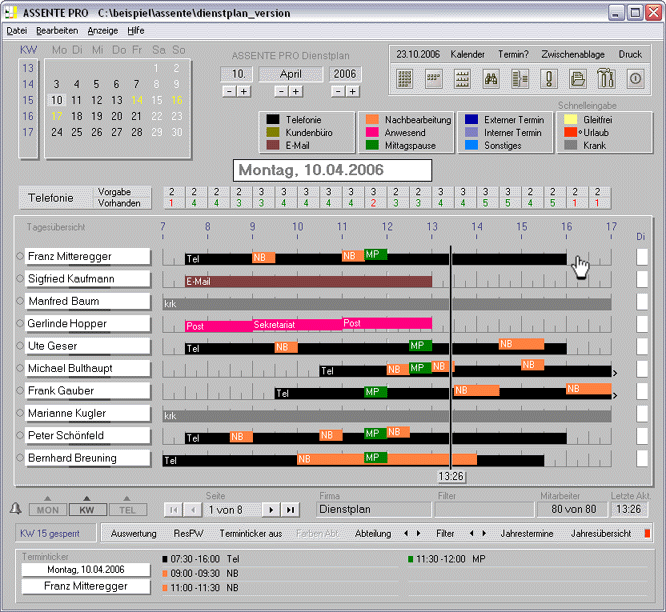The width and height of the screenshot is (666, 612).
Task: Decrease year with minus under 2006
Action: tap(338, 91)
